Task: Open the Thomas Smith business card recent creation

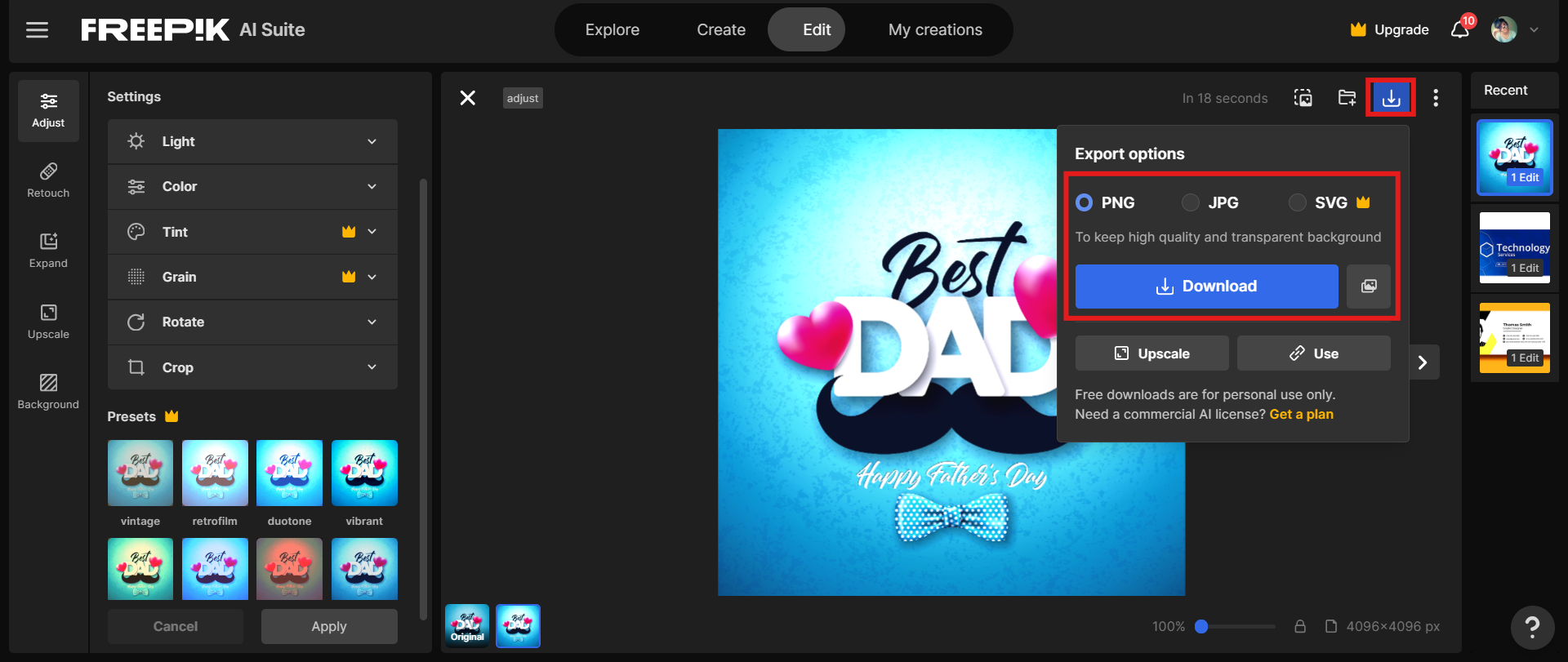Action: pyautogui.click(x=1515, y=338)
